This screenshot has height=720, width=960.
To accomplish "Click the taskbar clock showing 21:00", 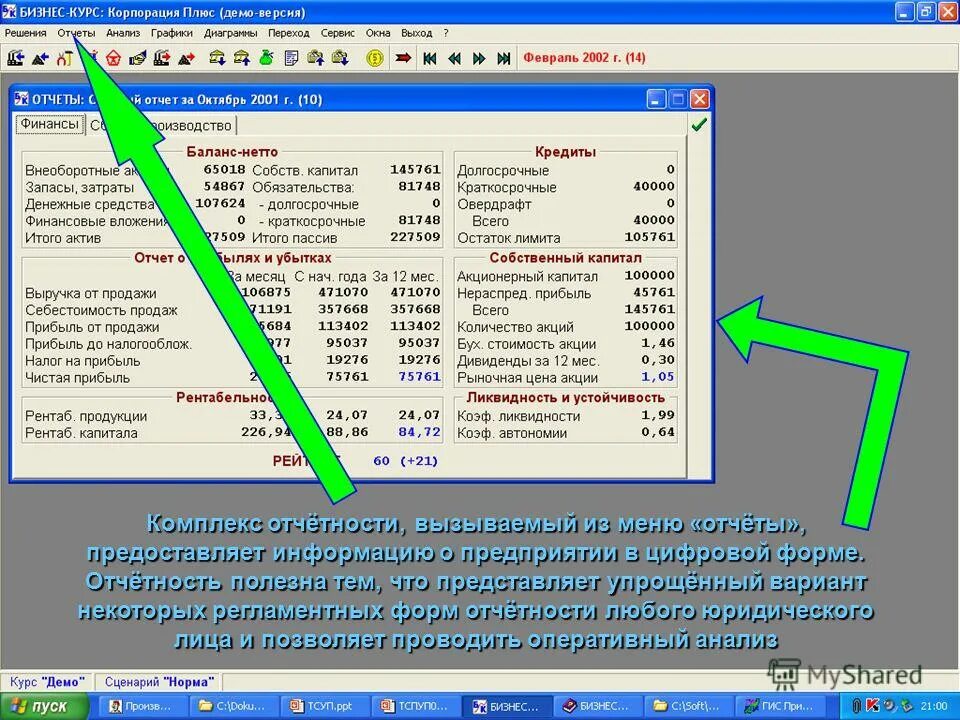I will [x=934, y=706].
